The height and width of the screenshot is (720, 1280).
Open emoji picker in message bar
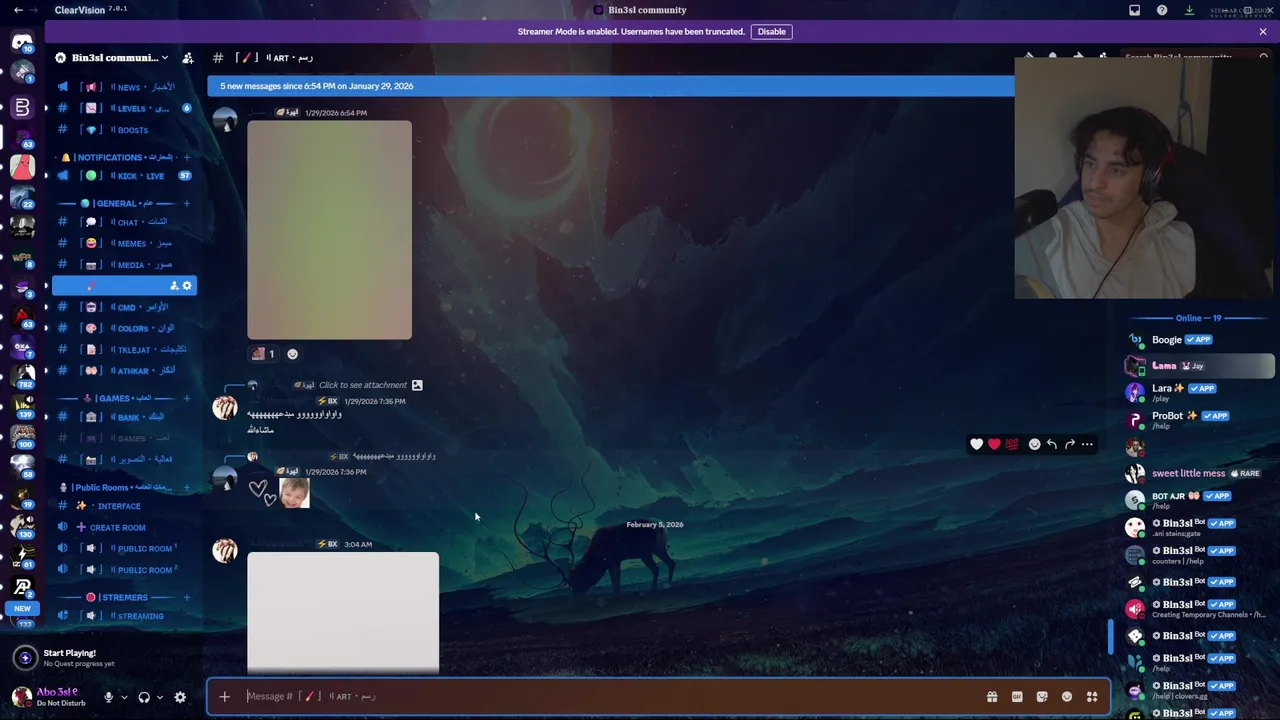click(x=1067, y=697)
